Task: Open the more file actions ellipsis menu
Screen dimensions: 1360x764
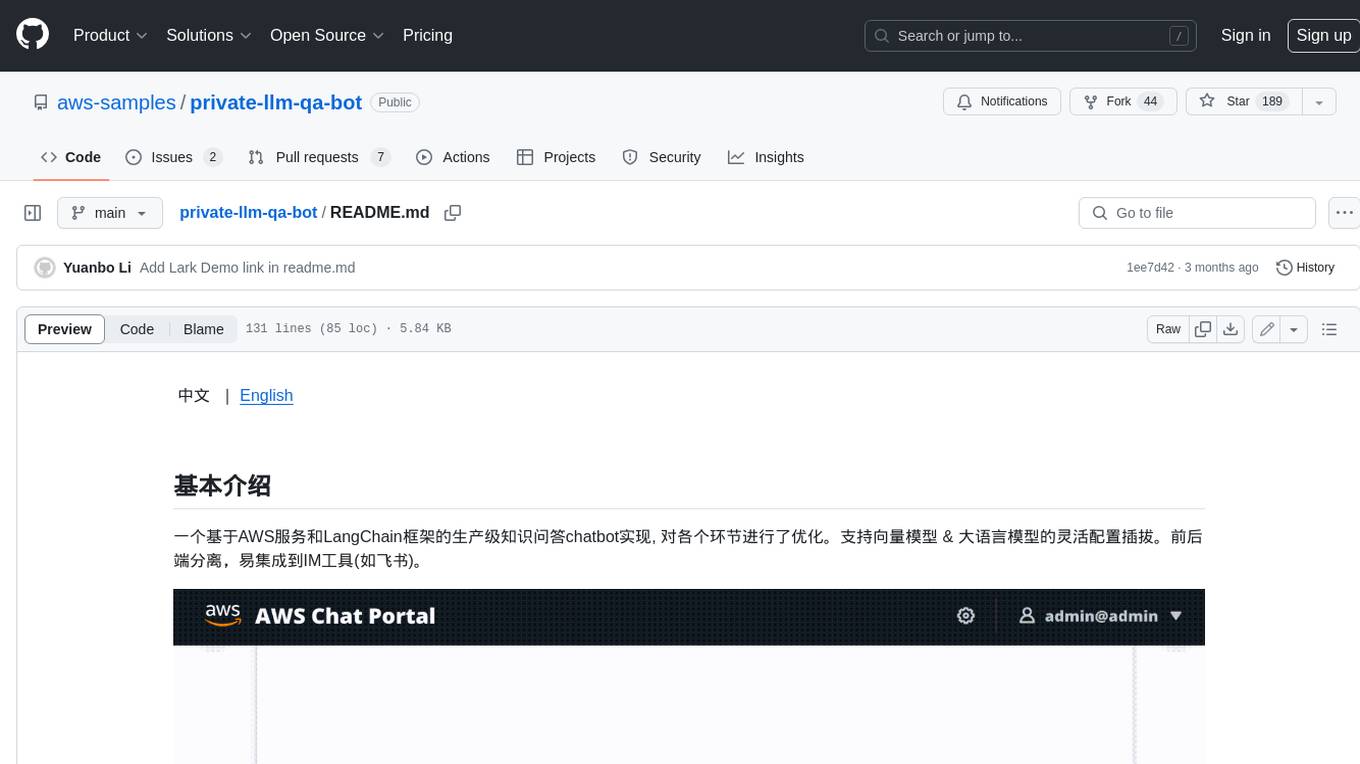Action: tap(1344, 213)
